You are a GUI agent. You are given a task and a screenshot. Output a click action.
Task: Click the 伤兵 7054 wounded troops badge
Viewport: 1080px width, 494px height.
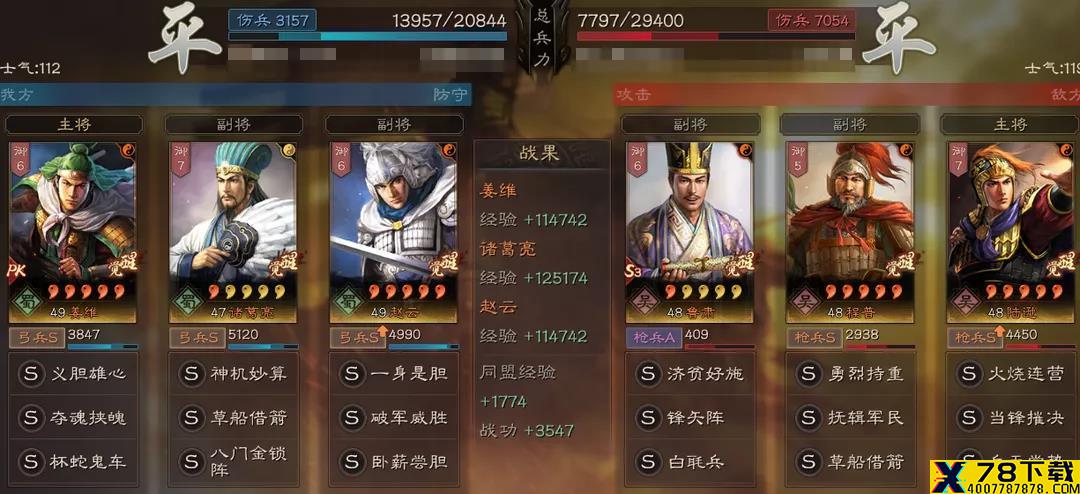(811, 20)
